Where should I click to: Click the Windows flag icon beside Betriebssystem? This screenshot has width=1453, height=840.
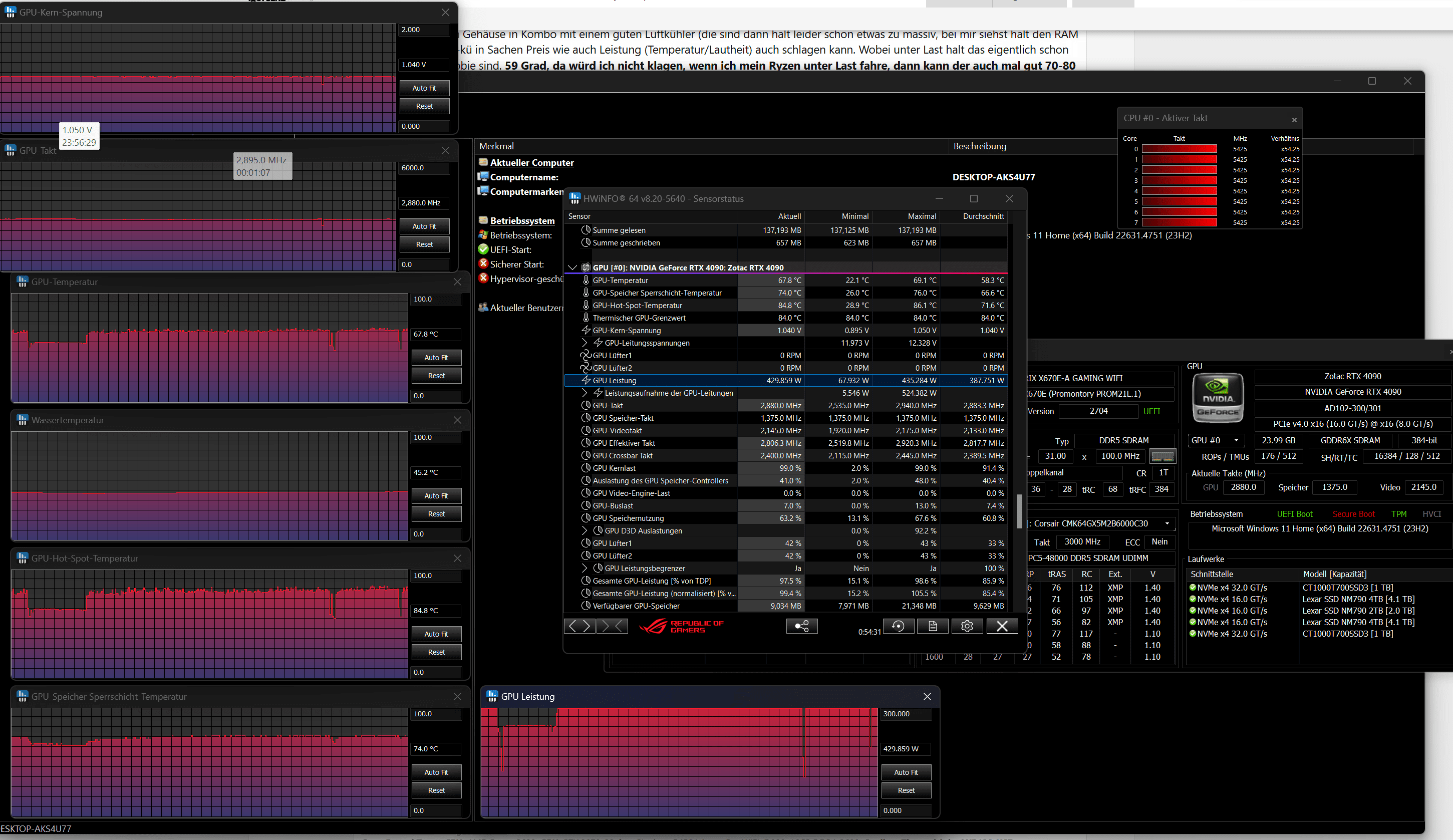(483, 234)
